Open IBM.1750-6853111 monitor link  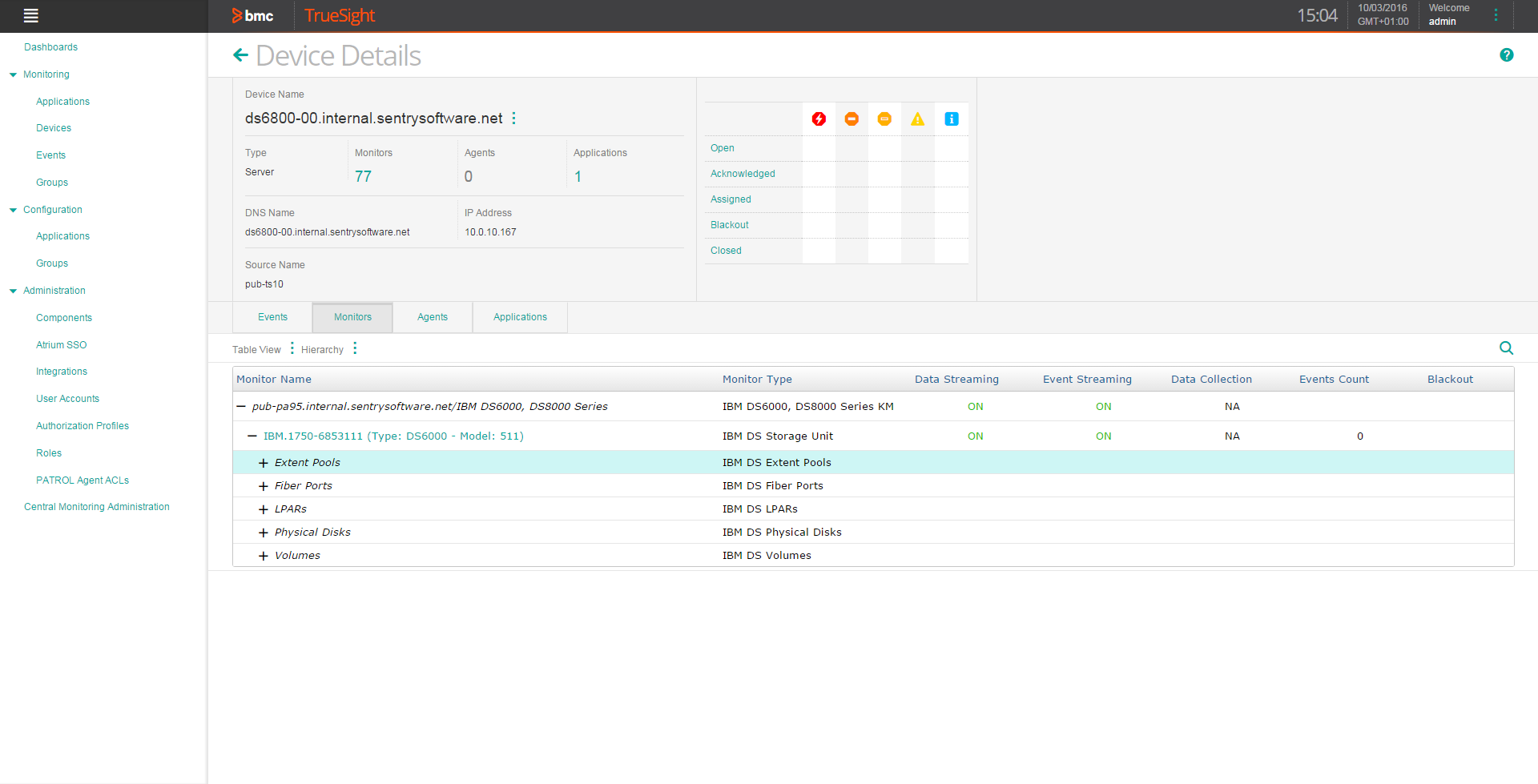click(393, 436)
